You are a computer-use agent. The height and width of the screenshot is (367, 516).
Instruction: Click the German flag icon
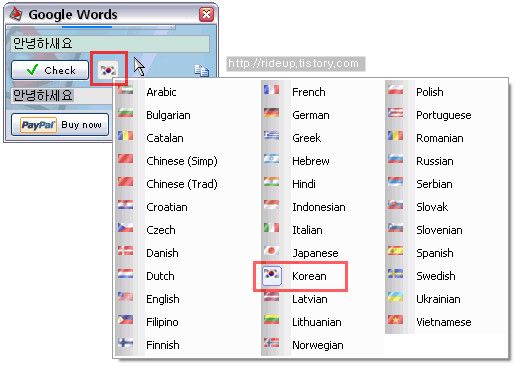click(x=271, y=113)
